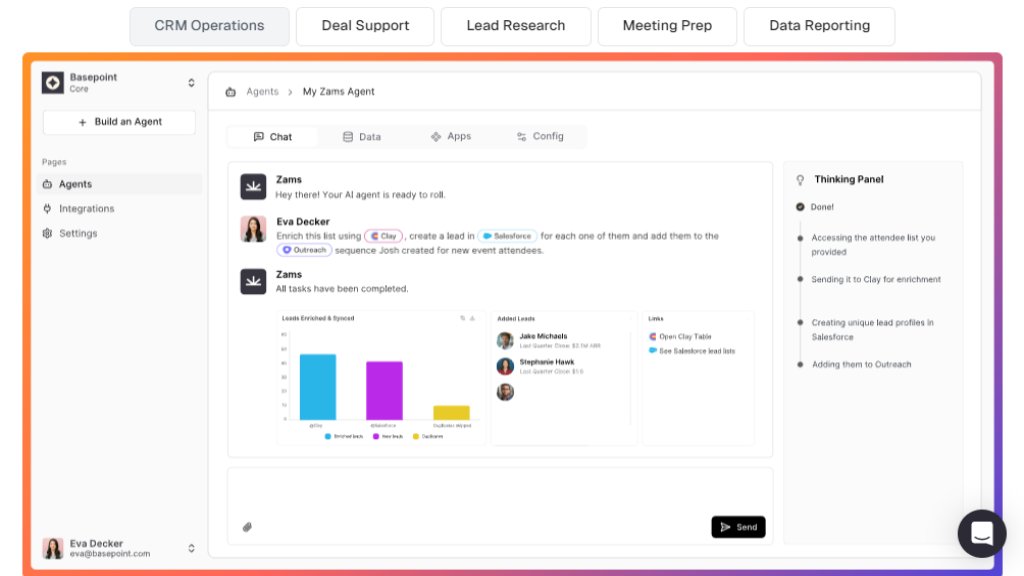
Task: Click the Zams avatar on greeting message
Action: coord(253,186)
